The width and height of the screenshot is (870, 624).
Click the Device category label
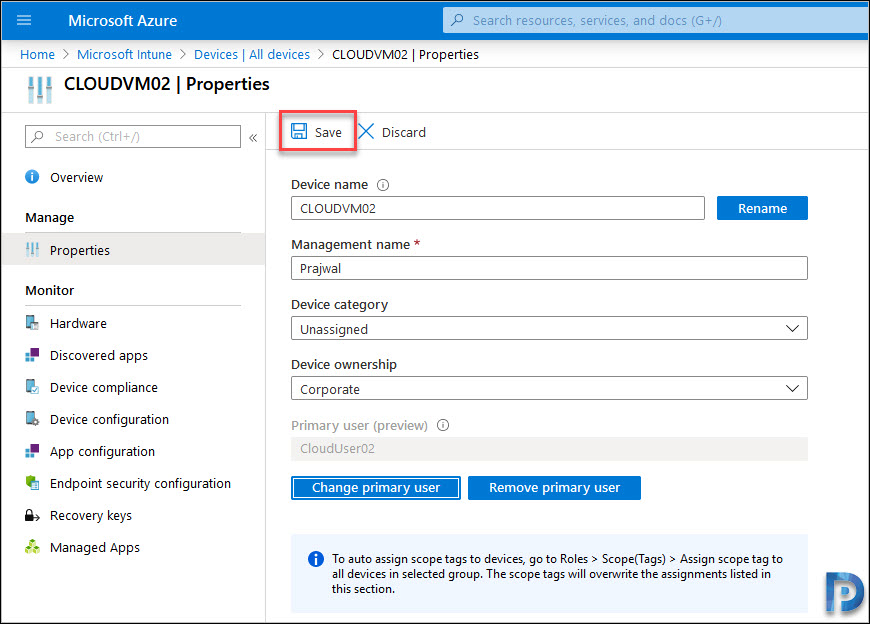(340, 305)
